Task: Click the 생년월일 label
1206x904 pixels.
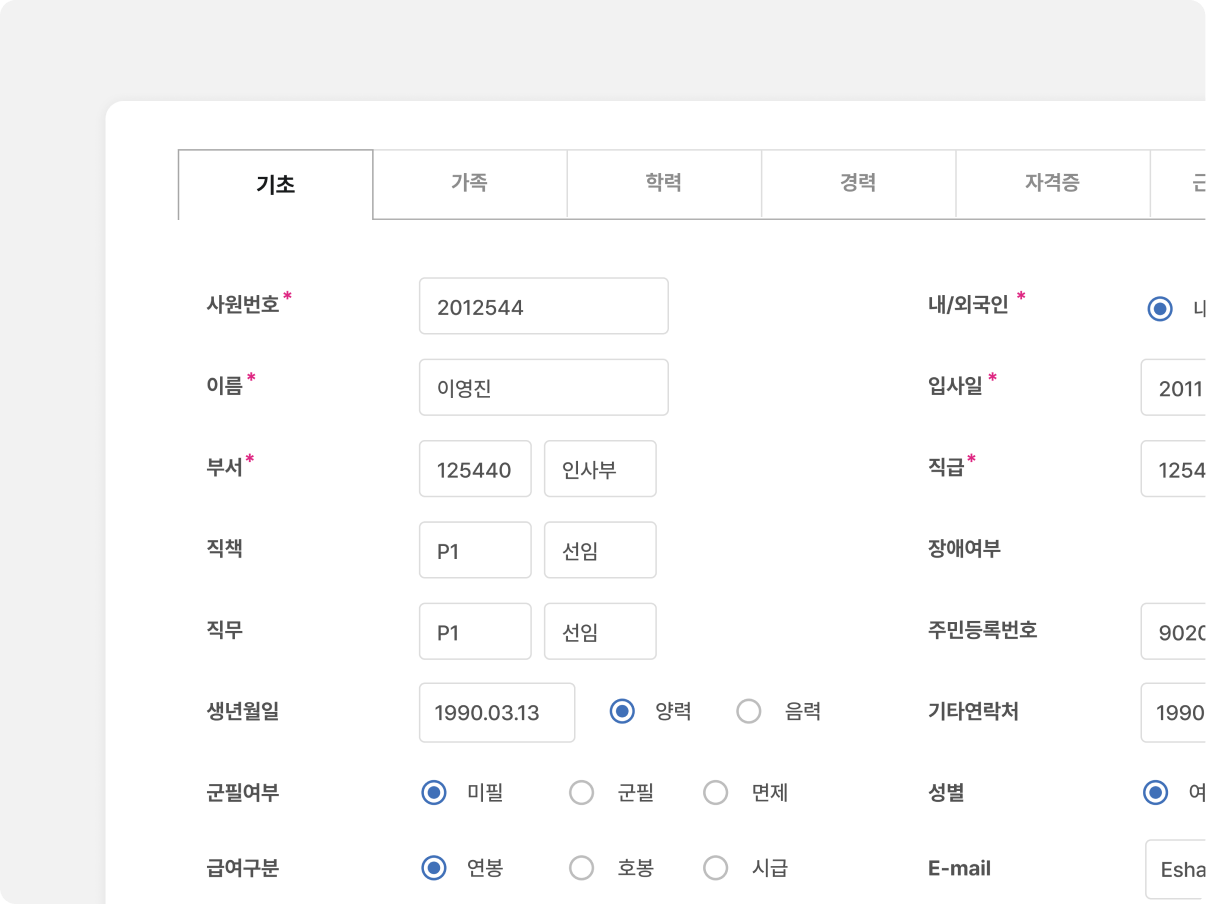Action: pyautogui.click(x=243, y=712)
